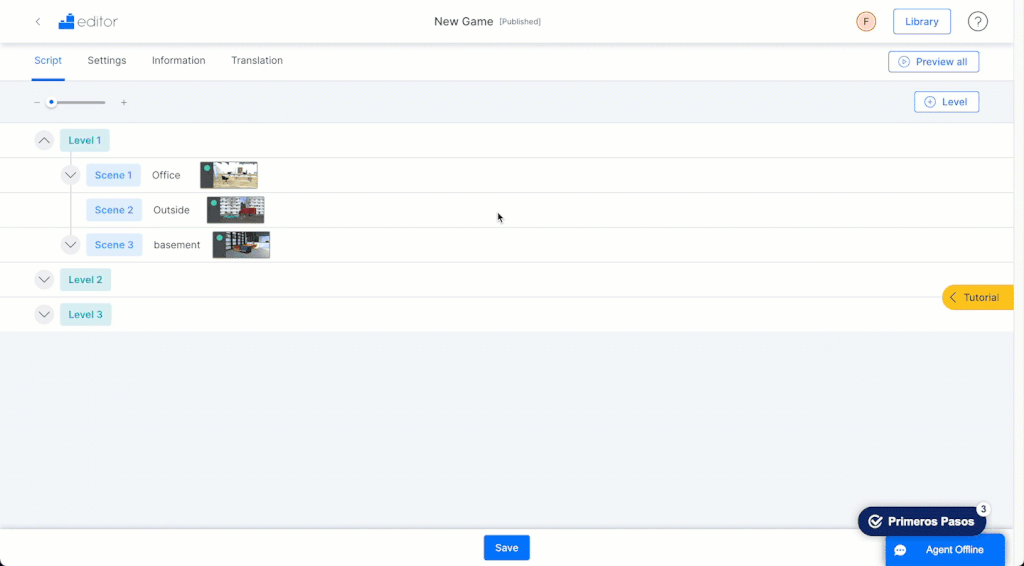The image size is (1024, 566).
Task: Switch to the Settings tab
Action: [107, 60]
